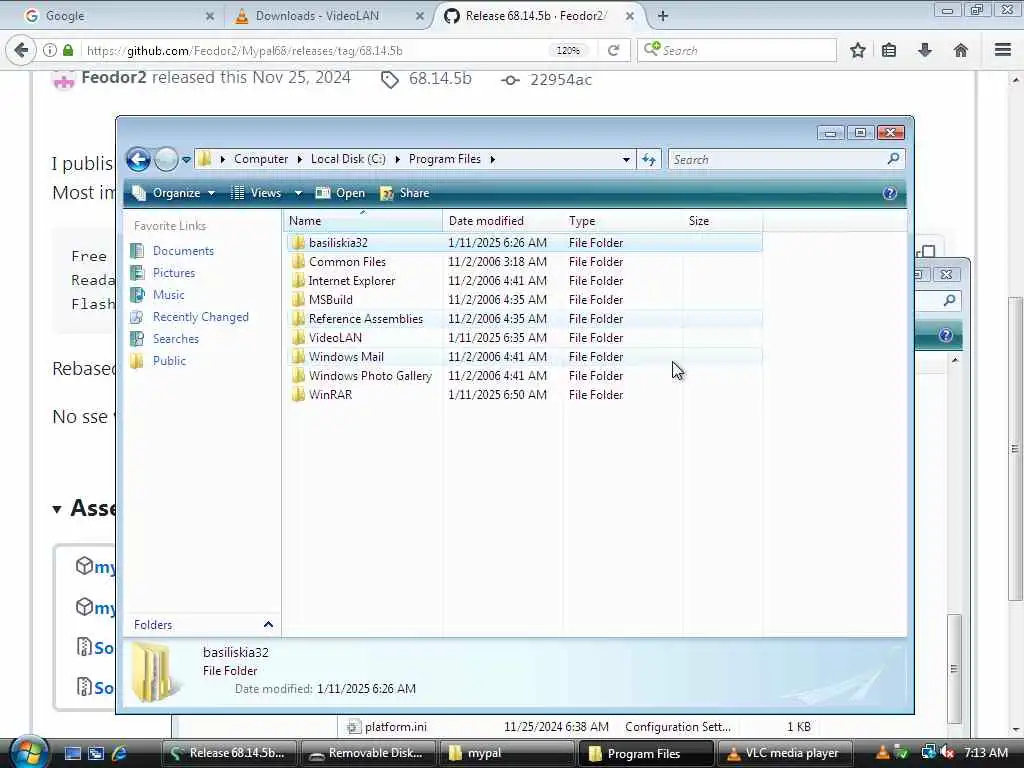
Task: Open the recent pages dropdown next to Forward
Action: [x=186, y=159]
